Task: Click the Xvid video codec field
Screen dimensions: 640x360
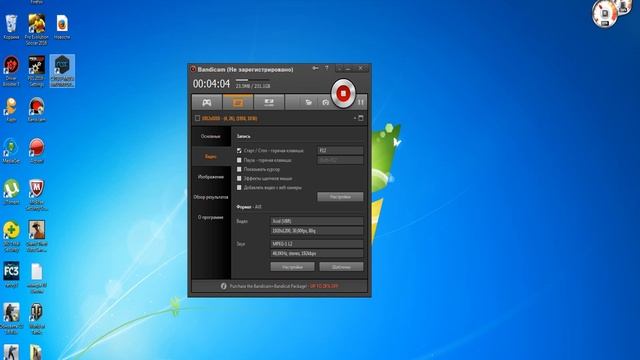Action: [317, 221]
